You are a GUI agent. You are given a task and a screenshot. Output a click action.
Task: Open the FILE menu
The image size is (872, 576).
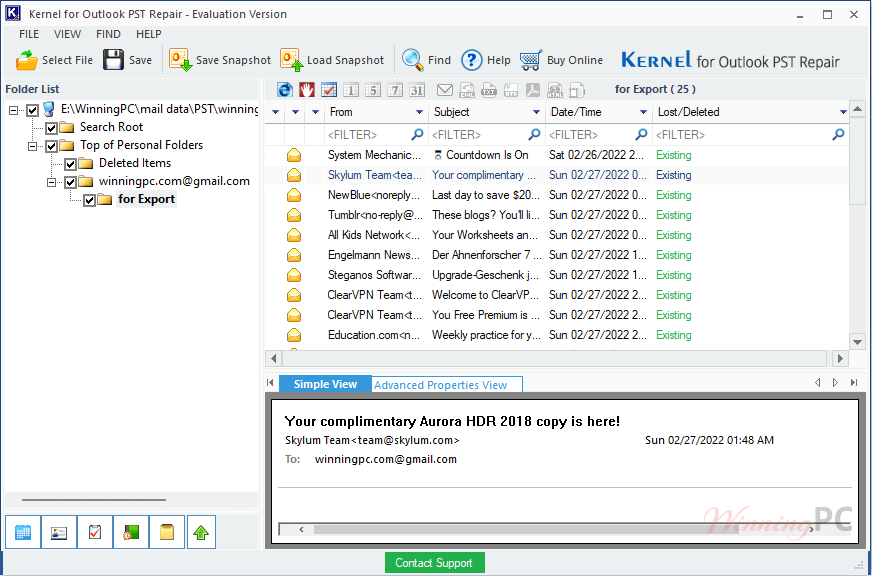[x=29, y=34]
